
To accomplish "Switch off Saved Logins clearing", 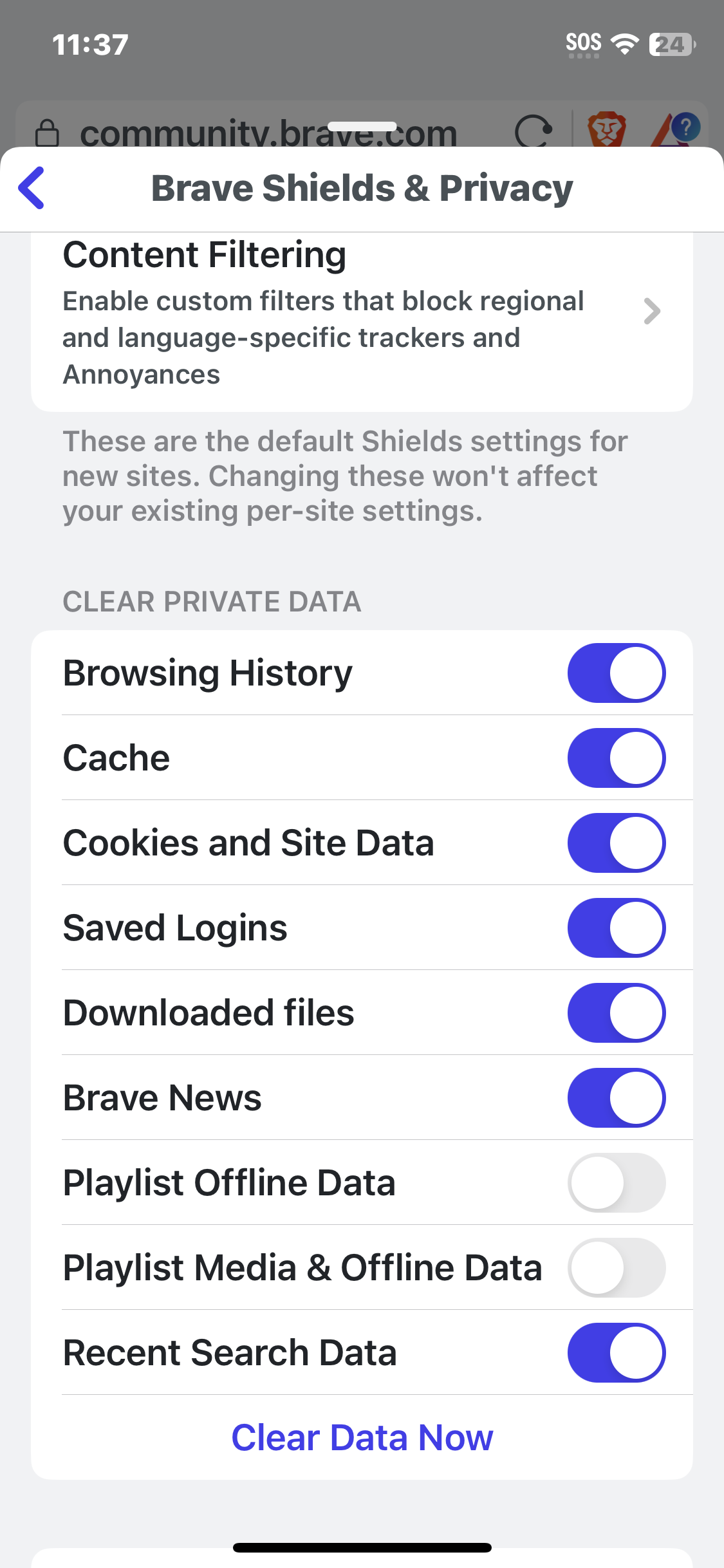I will 616,928.
